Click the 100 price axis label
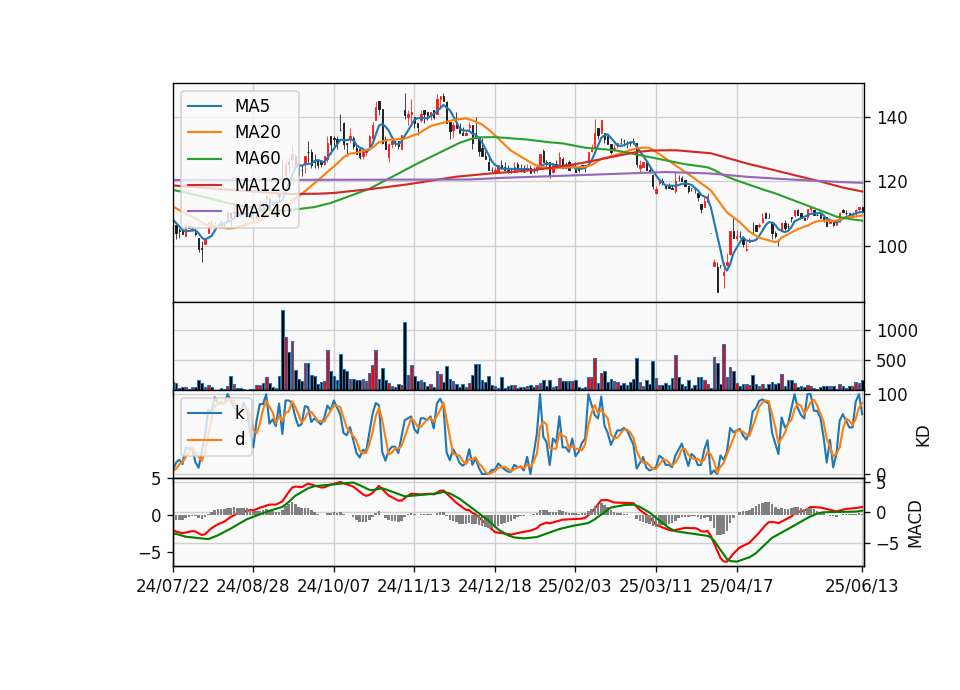This screenshot has height=690, width=960. (892, 247)
